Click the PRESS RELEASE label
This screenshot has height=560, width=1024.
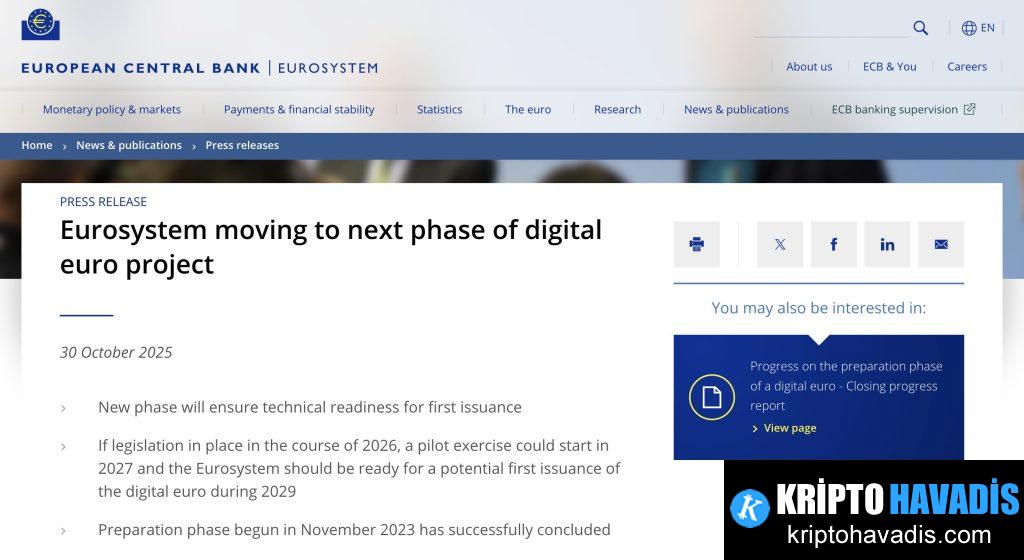click(x=103, y=202)
